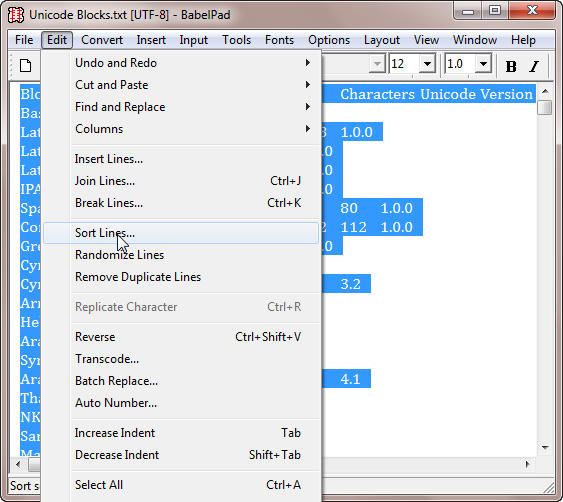The height and width of the screenshot is (502, 563).
Task: Open the font size 12 dropdown
Action: pos(427,64)
